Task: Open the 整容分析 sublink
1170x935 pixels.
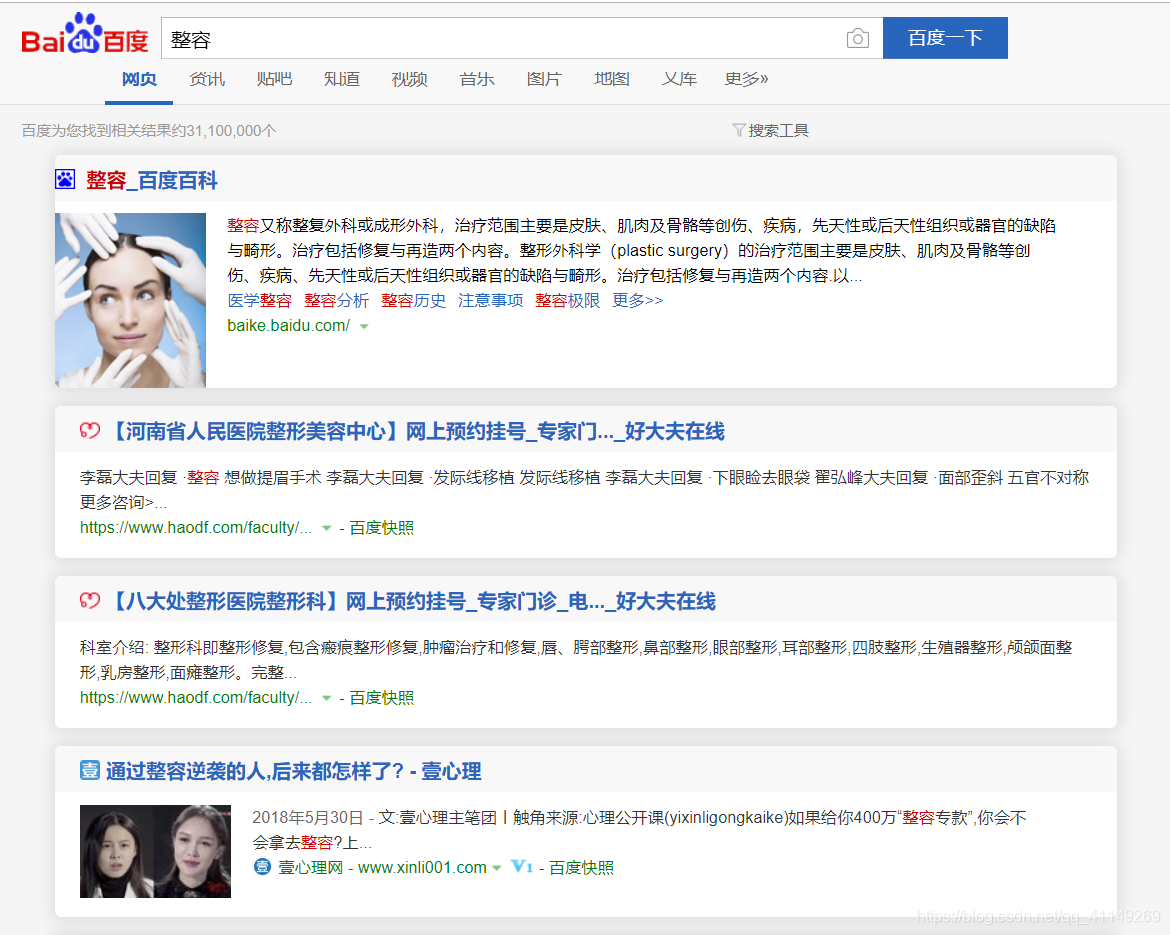Action: point(337,300)
